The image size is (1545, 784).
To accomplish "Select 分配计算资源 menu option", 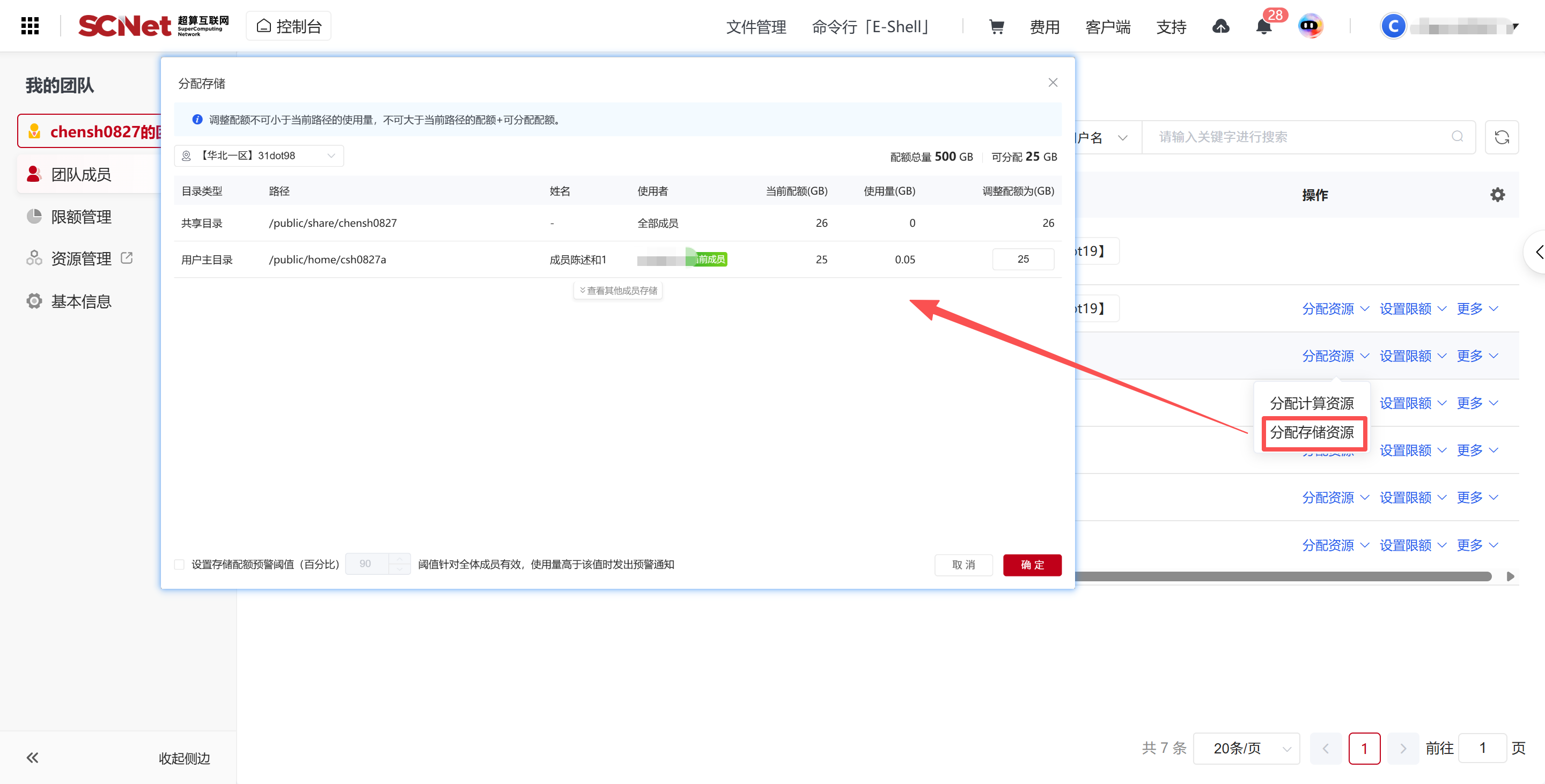I will click(1311, 403).
